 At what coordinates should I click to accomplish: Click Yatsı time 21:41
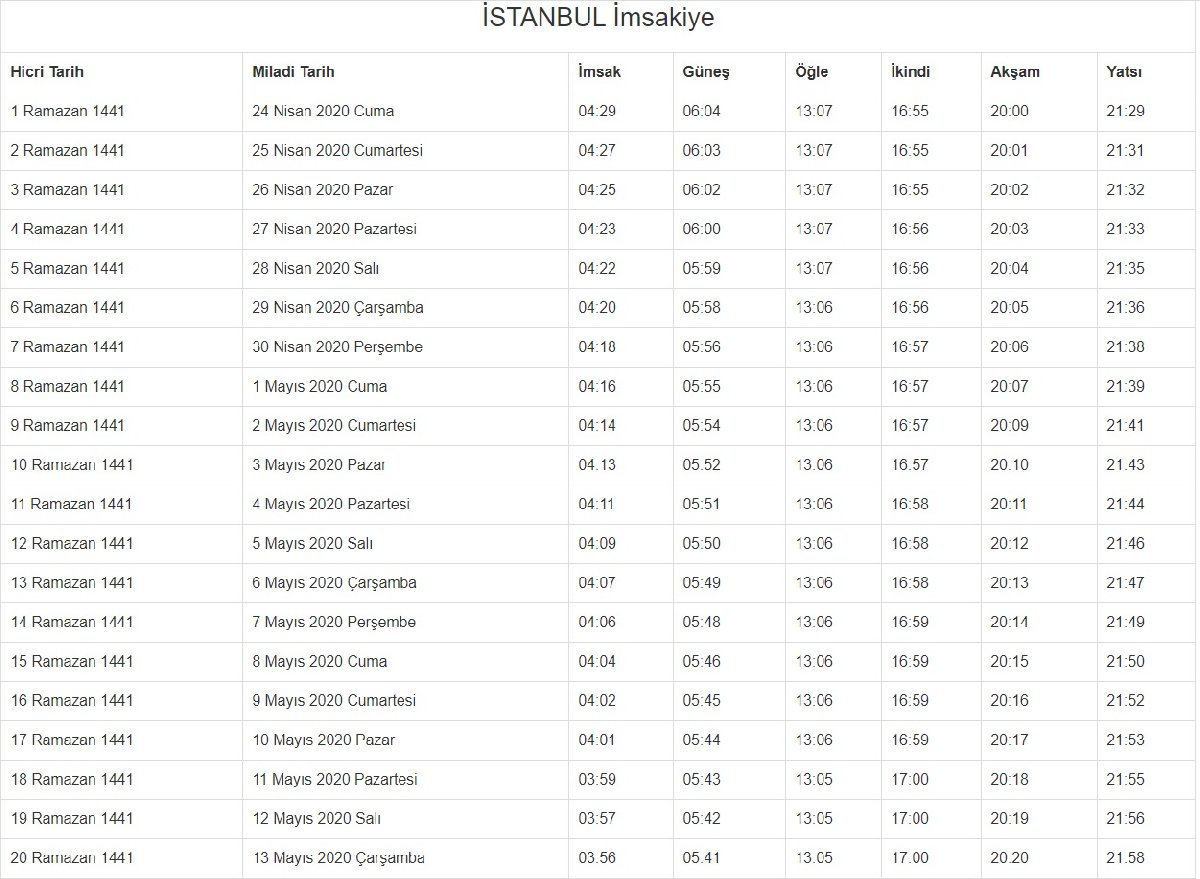(x=1125, y=425)
